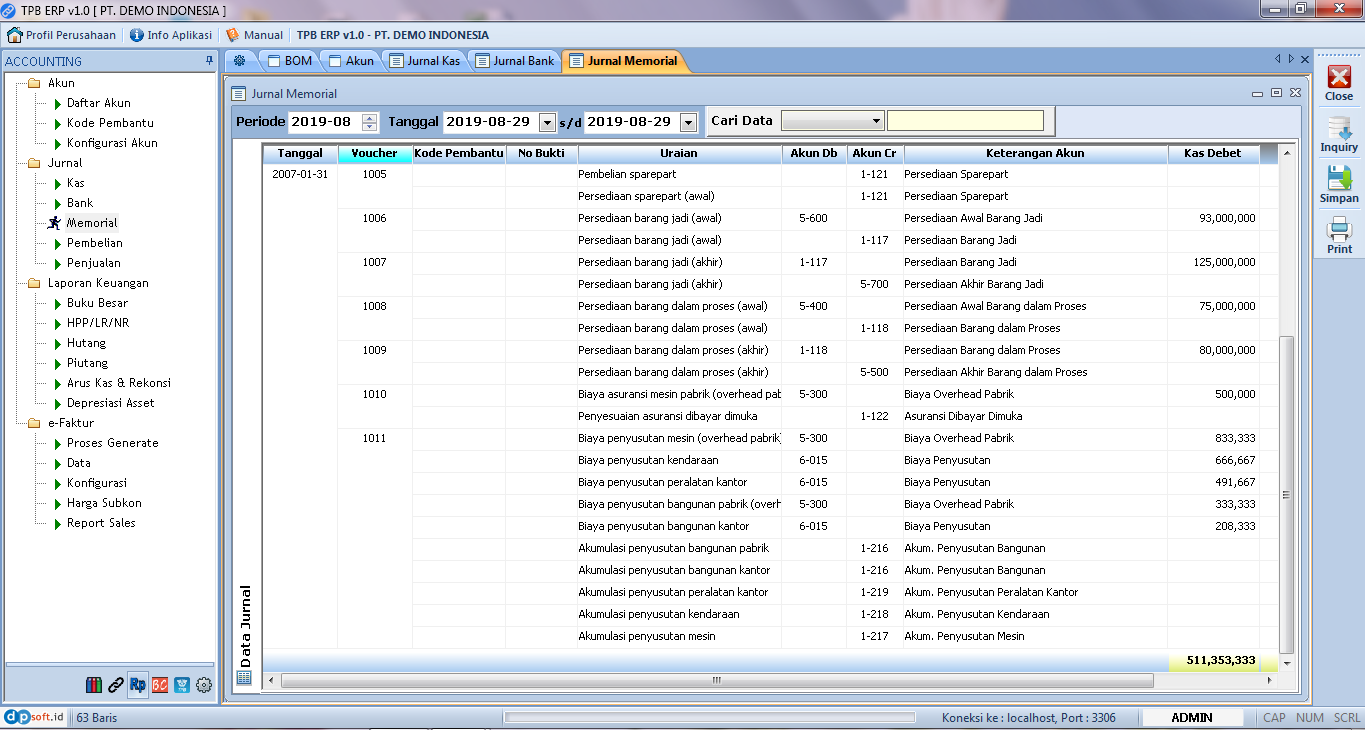Select the Rp accounting module icon
This screenshot has height=730, width=1365.
(138, 685)
